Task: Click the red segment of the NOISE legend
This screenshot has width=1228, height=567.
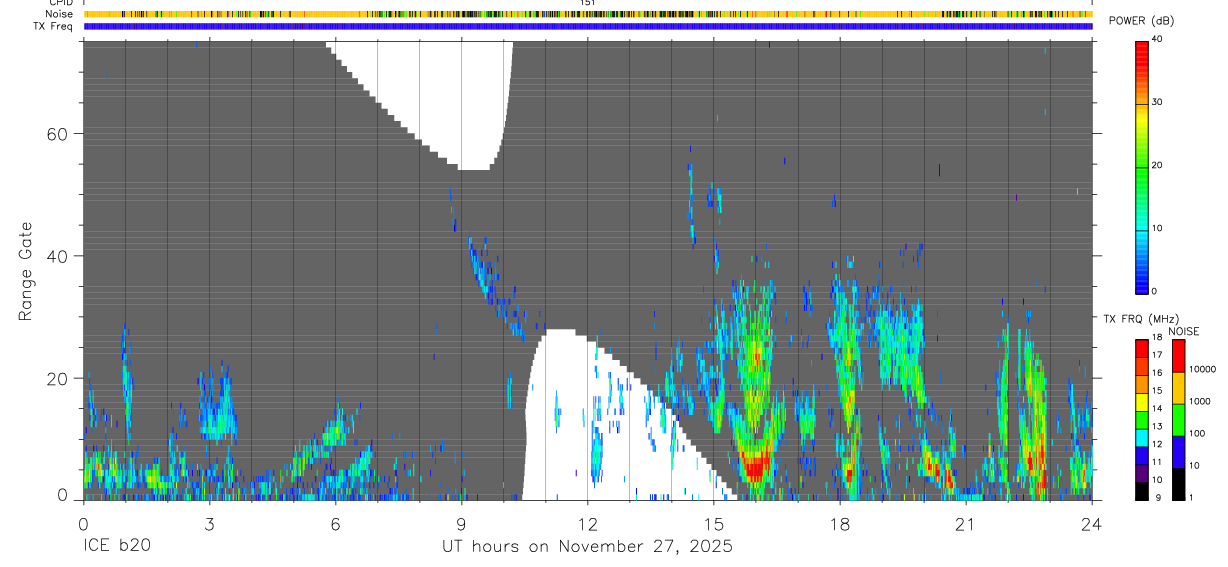Action: [x=1179, y=356]
